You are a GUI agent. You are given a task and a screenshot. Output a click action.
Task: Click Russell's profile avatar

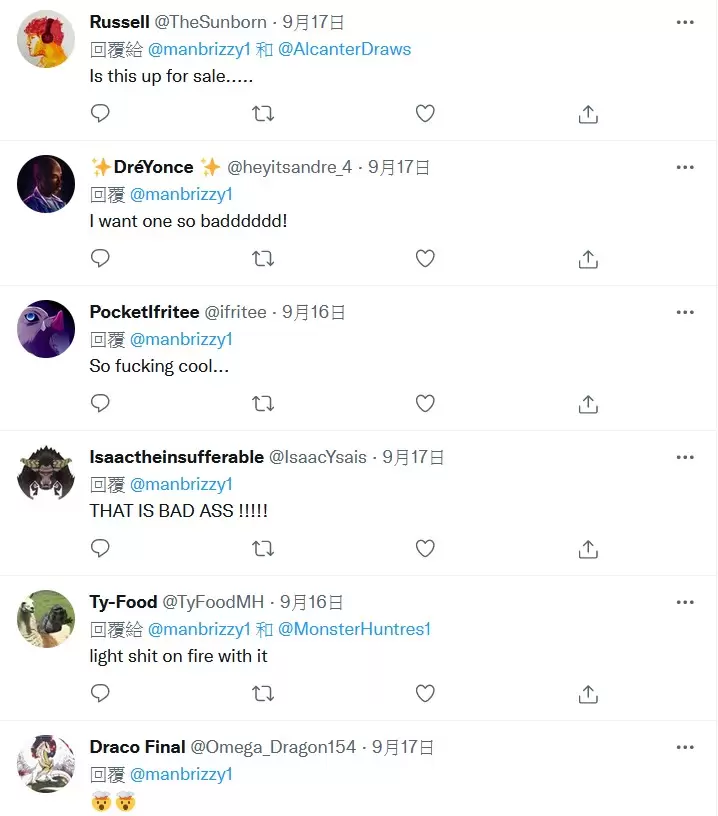coord(45,38)
